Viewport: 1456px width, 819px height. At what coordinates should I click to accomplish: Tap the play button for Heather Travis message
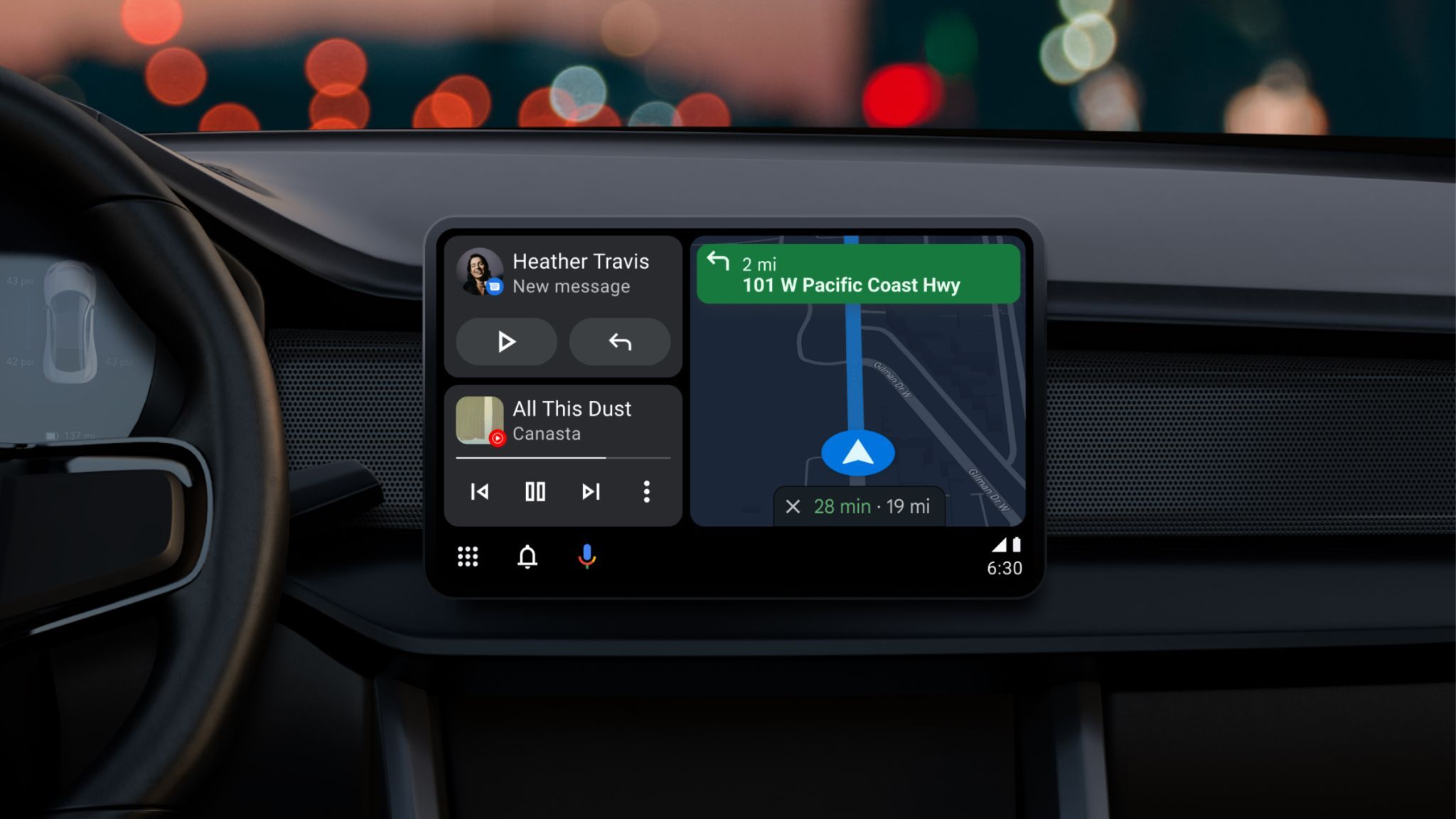505,342
